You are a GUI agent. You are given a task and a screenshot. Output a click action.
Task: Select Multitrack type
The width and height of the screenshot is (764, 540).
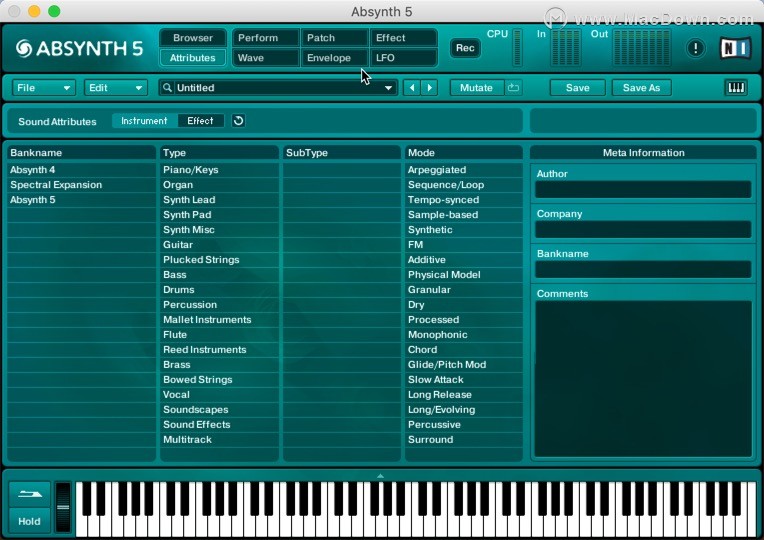coord(219,440)
